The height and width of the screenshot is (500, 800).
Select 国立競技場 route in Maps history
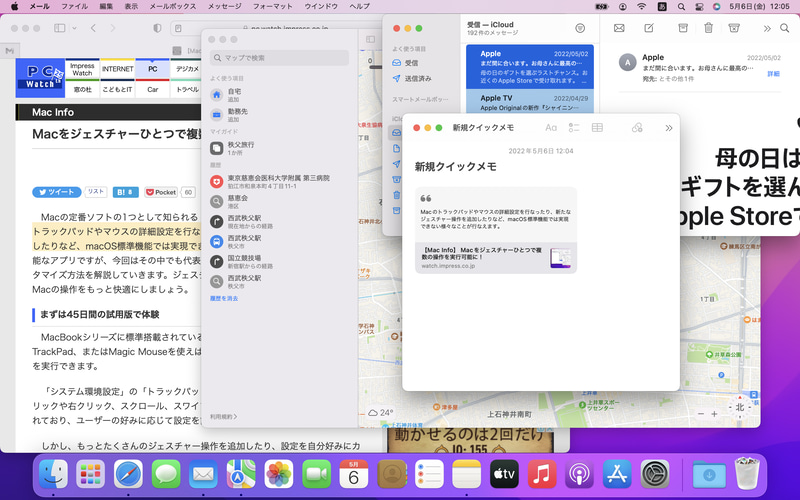point(279,262)
